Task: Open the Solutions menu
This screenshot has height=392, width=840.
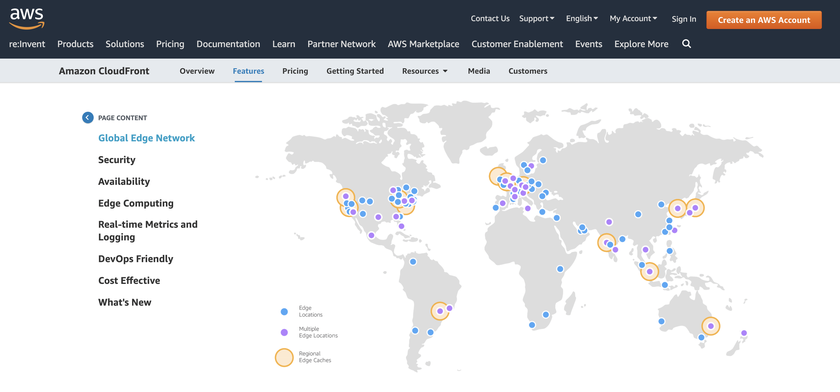Action: (x=125, y=44)
